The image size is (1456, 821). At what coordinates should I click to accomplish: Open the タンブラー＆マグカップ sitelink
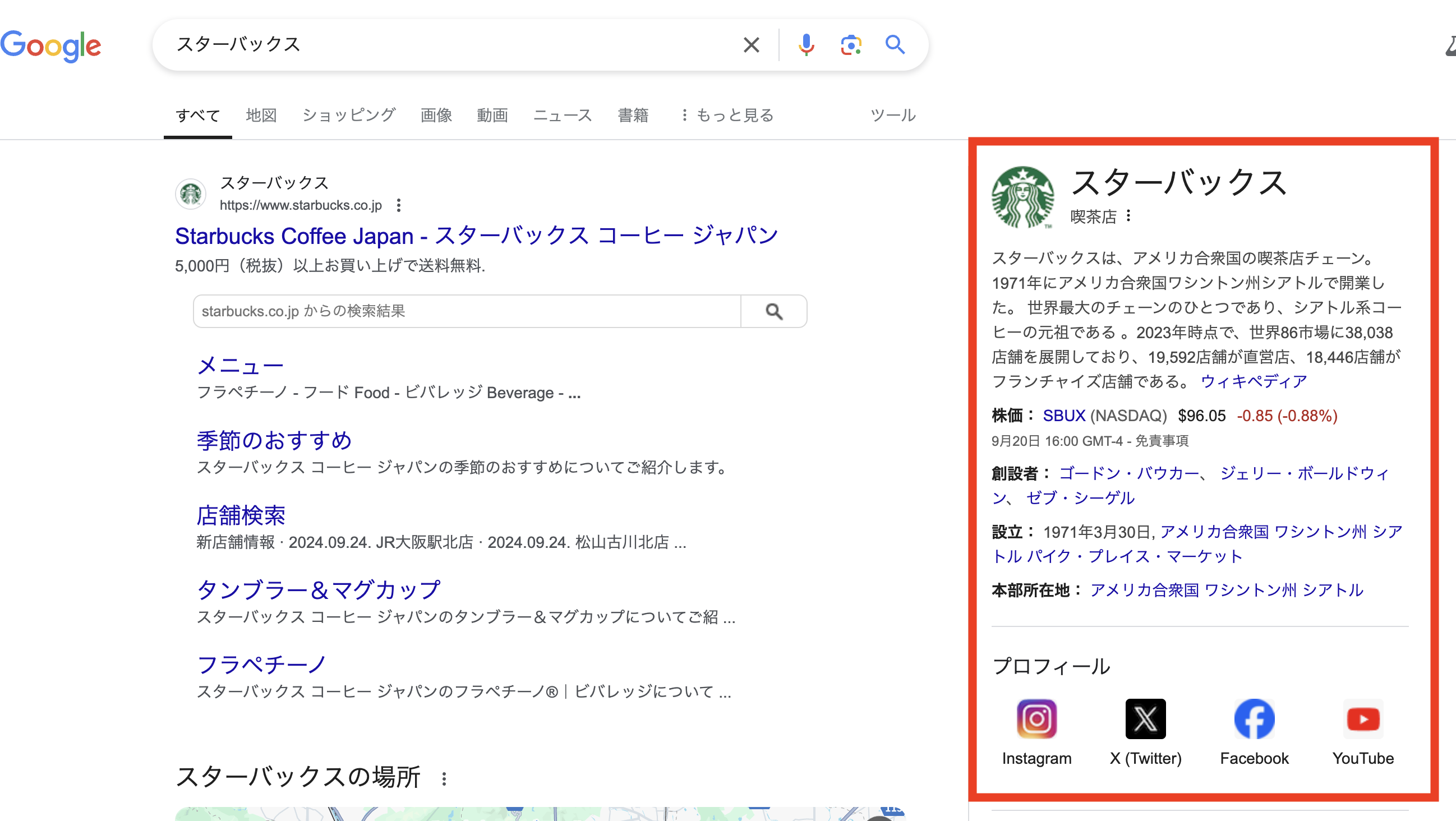[318, 590]
